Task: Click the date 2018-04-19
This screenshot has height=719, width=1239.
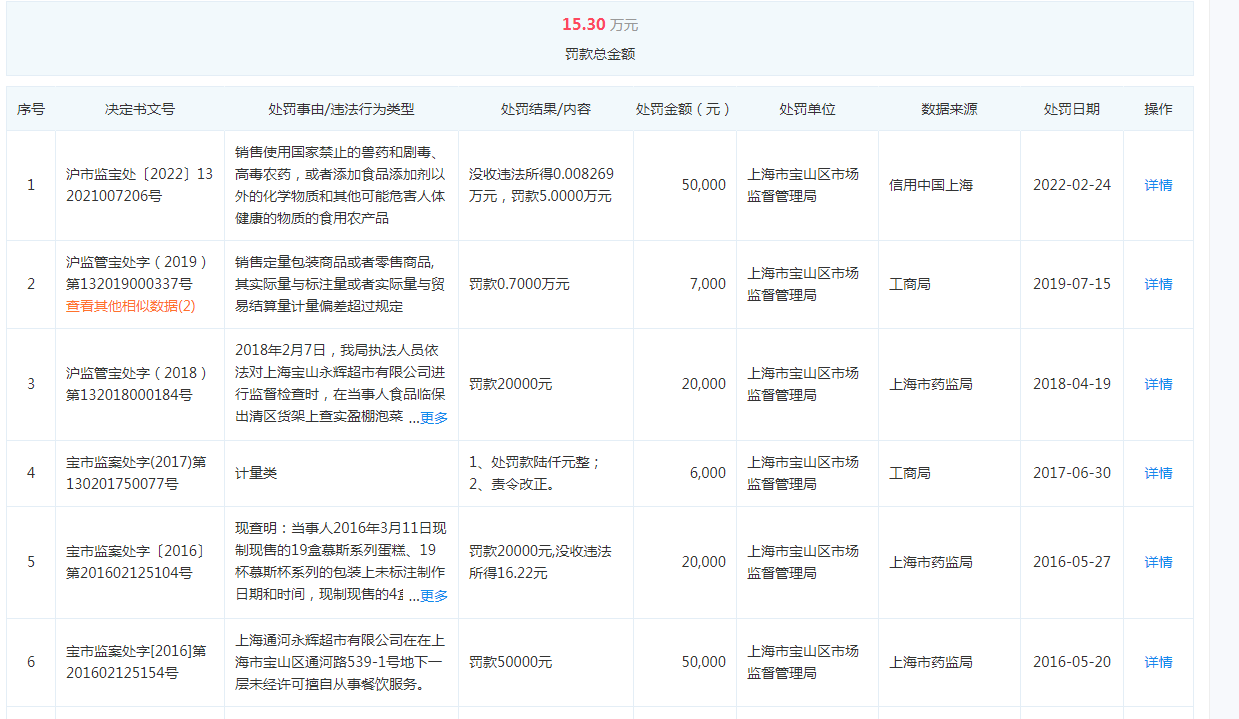Action: (x=1072, y=384)
